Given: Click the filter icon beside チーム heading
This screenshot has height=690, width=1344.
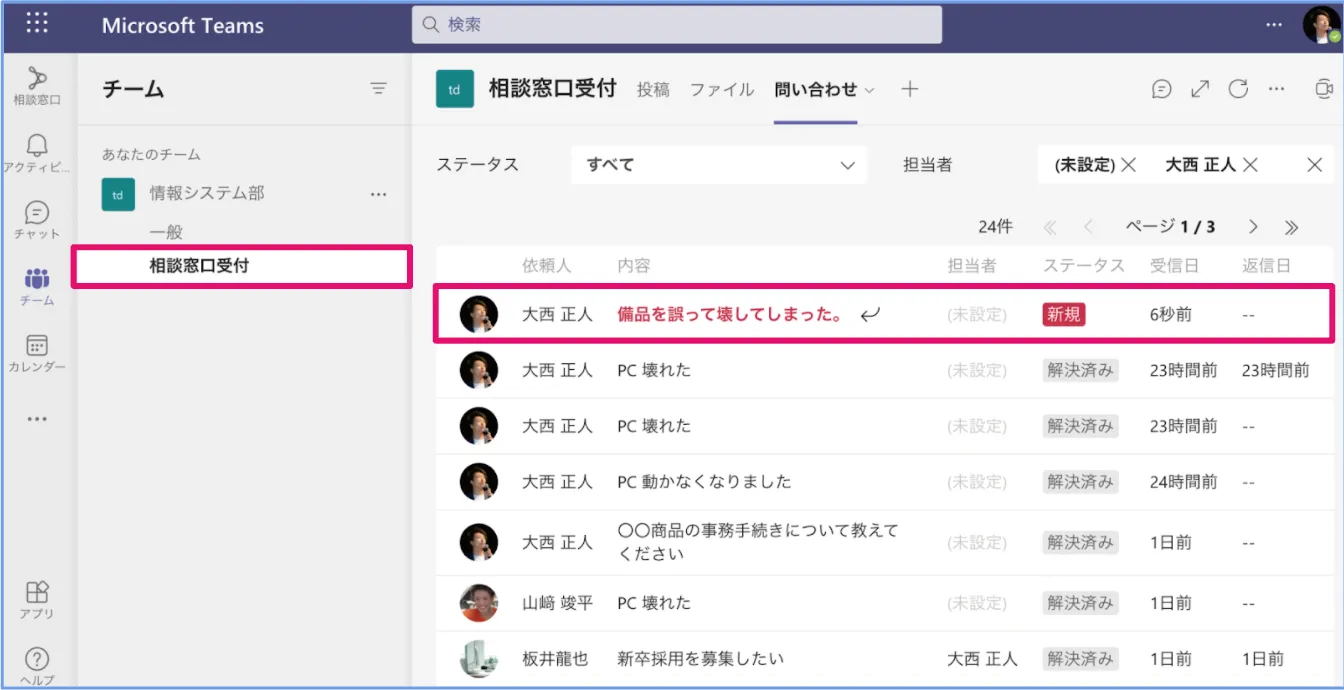Looking at the screenshot, I should 379,89.
